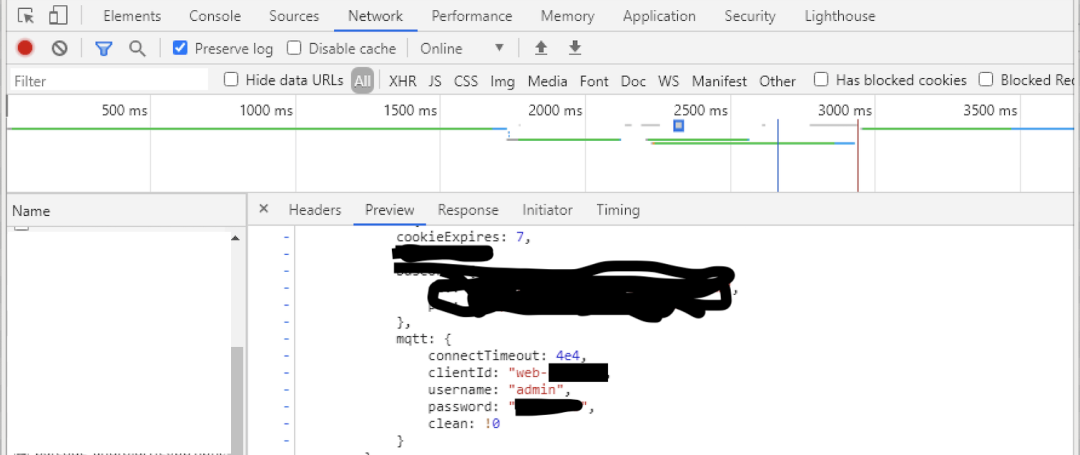This screenshot has height=455, width=1080.
Task: Uncheck the Preserve log checkbox
Action: click(x=180, y=48)
